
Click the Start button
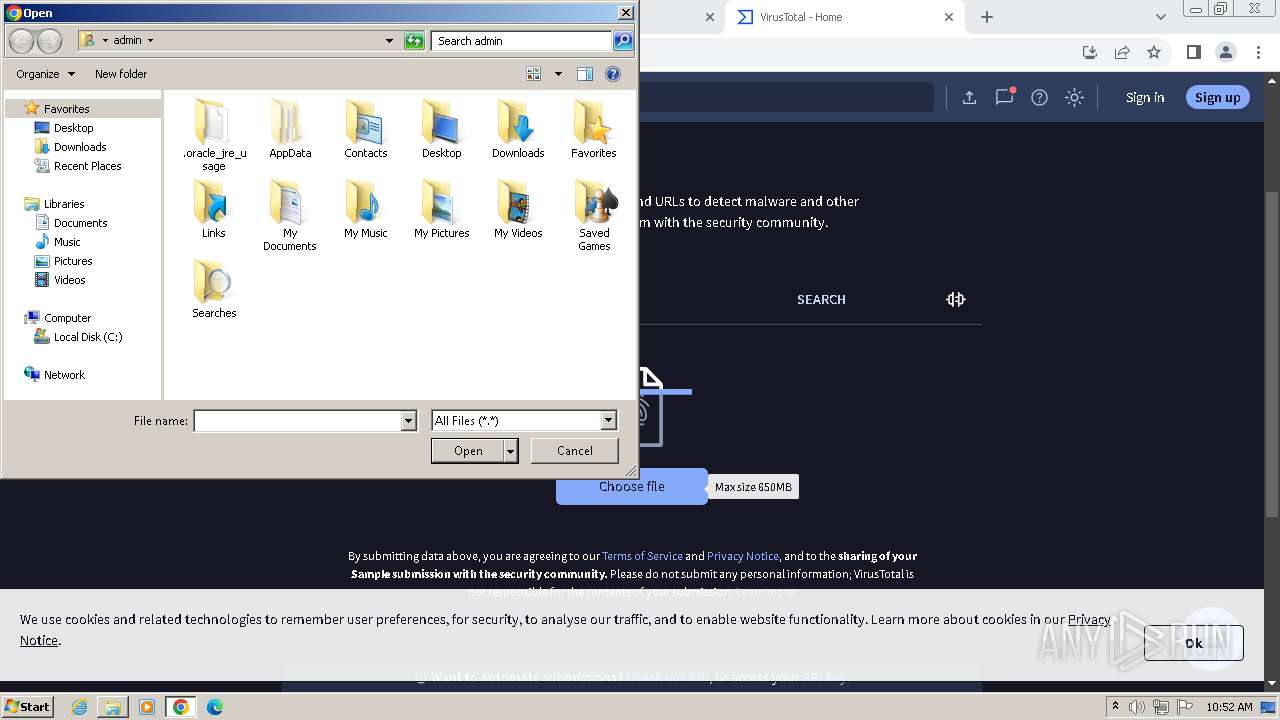click(28, 706)
